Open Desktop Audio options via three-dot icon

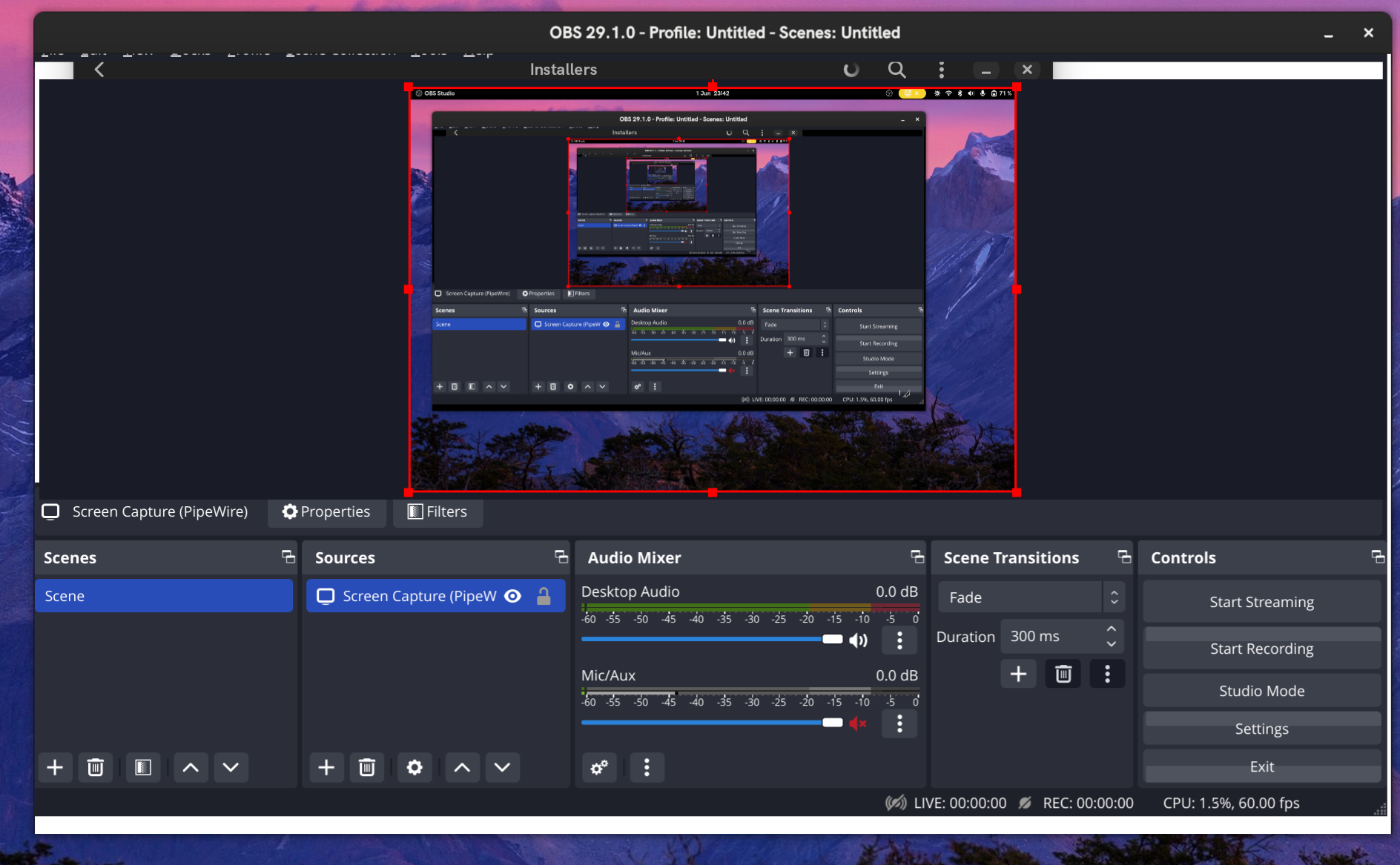point(899,640)
